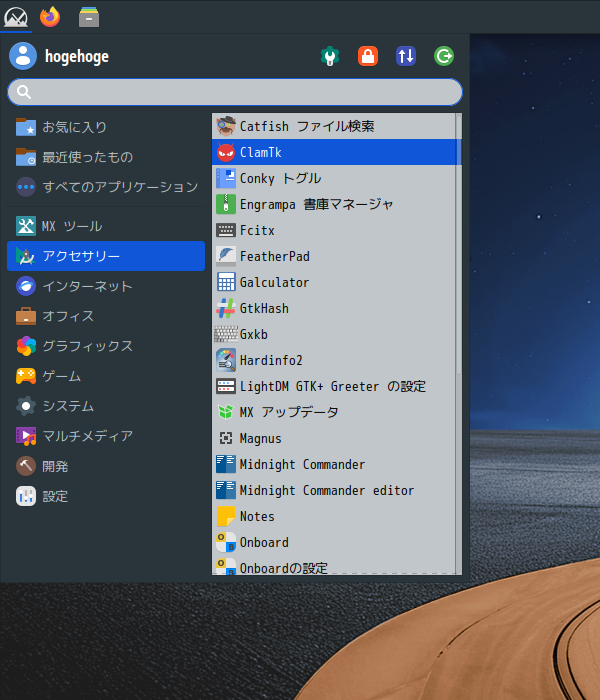This screenshot has height=700, width=600.
Task: Click the Engrampa archive manager icon
Action: [226, 204]
